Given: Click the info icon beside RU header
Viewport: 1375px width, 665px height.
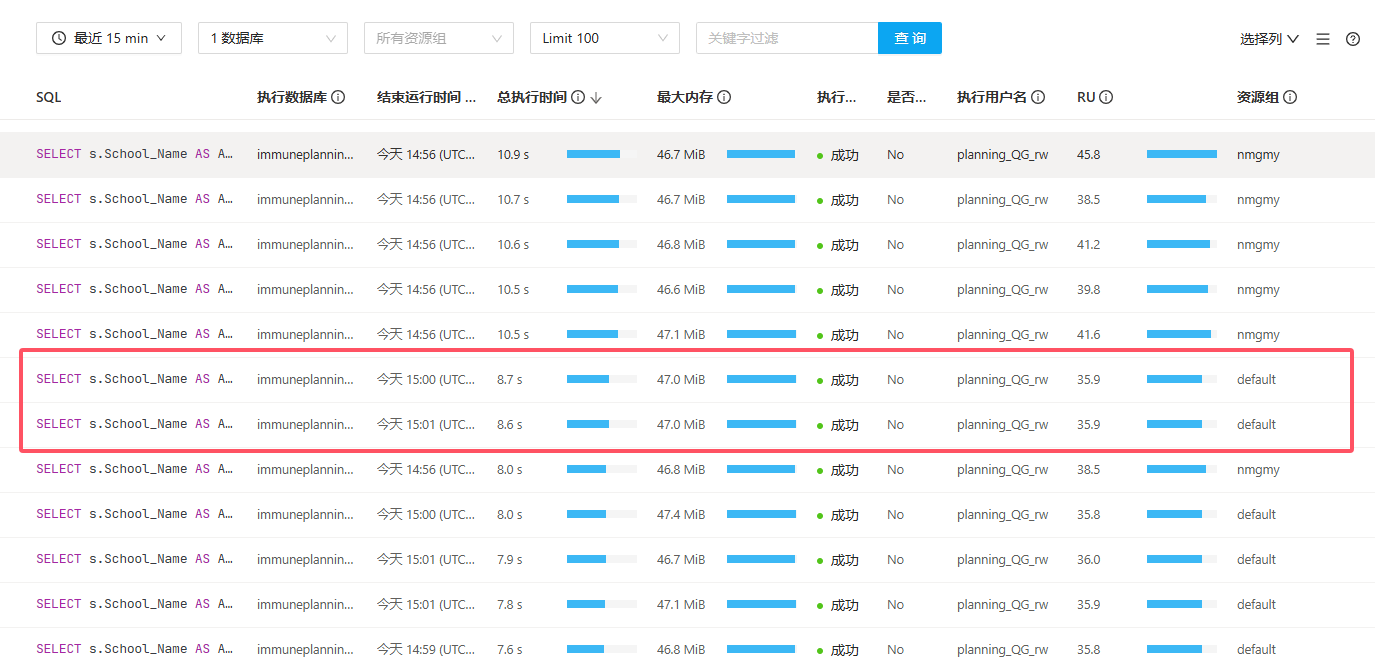Looking at the screenshot, I should coord(1107,98).
